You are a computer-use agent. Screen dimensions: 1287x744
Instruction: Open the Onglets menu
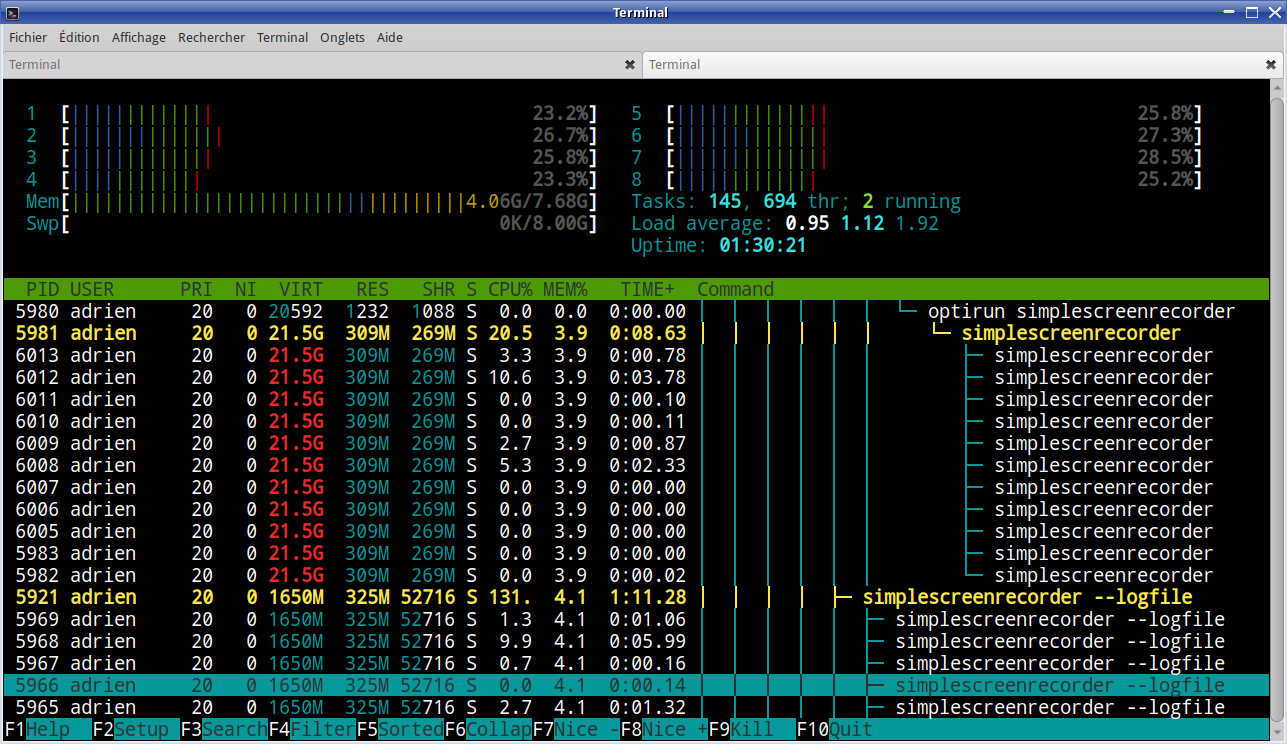coord(342,37)
